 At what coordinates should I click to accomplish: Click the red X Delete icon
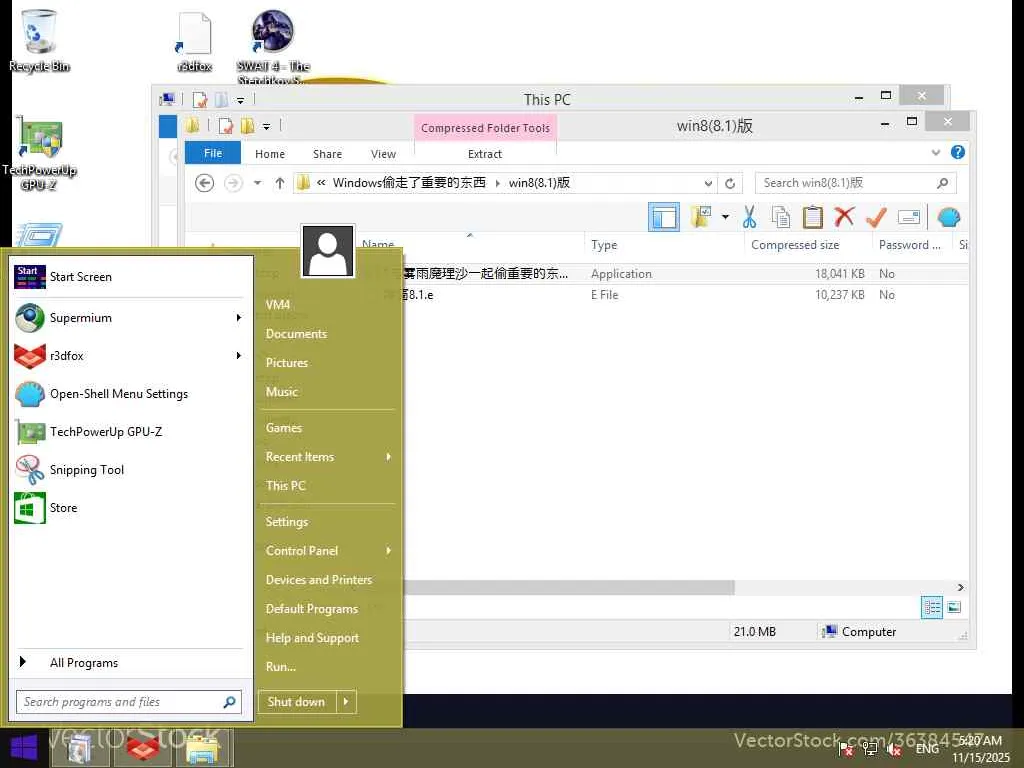pos(844,216)
